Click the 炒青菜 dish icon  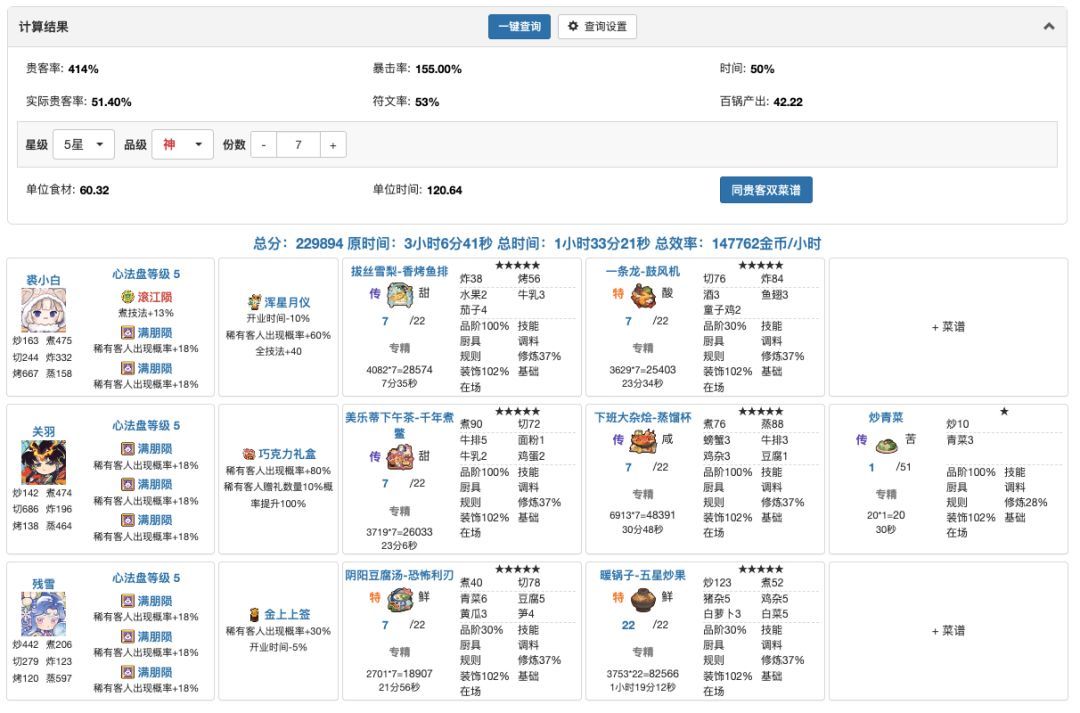pyautogui.click(x=886, y=444)
